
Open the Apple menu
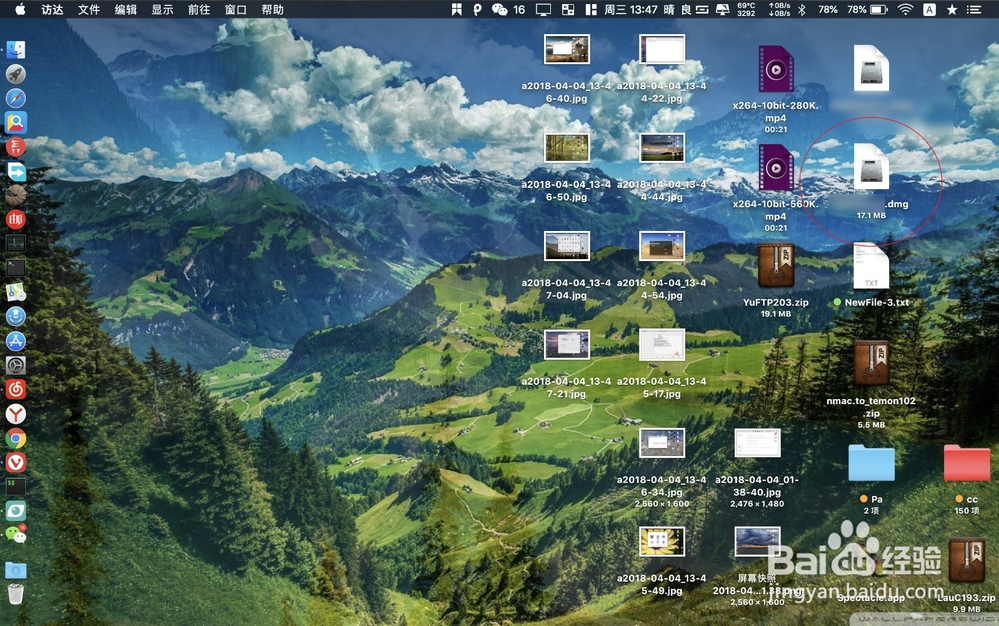(19, 9)
